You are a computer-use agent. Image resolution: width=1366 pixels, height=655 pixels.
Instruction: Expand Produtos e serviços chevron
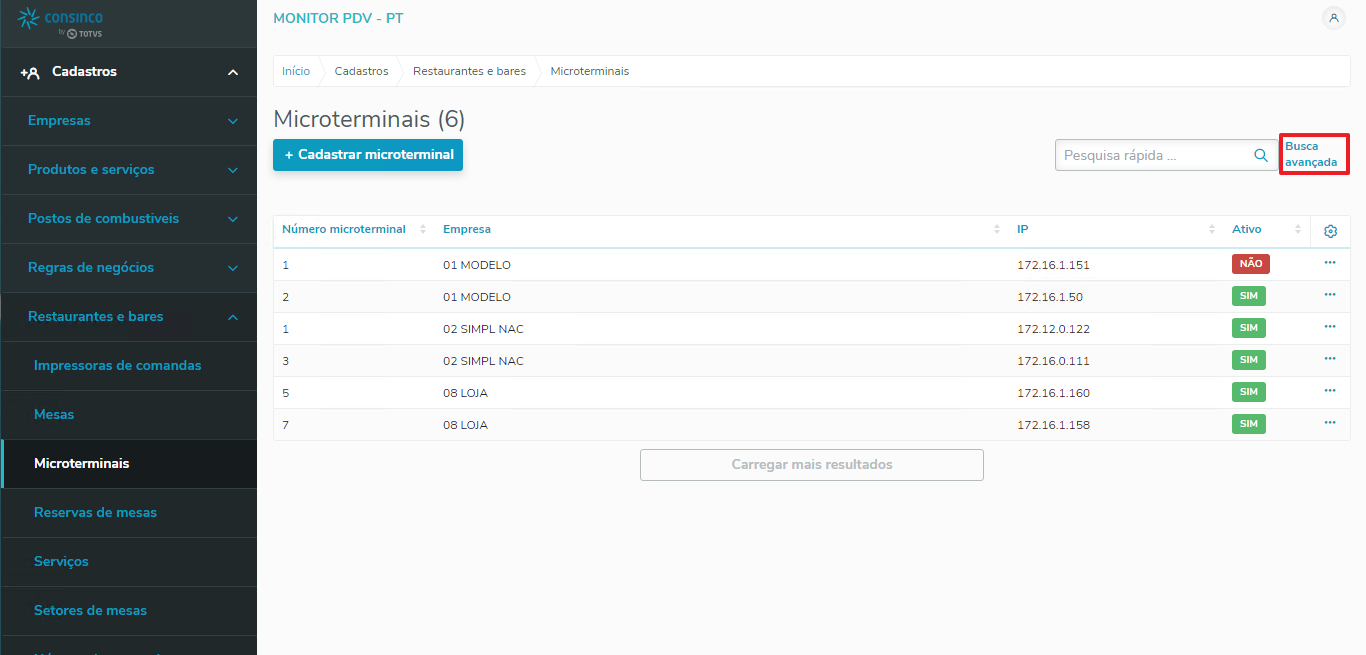click(233, 170)
